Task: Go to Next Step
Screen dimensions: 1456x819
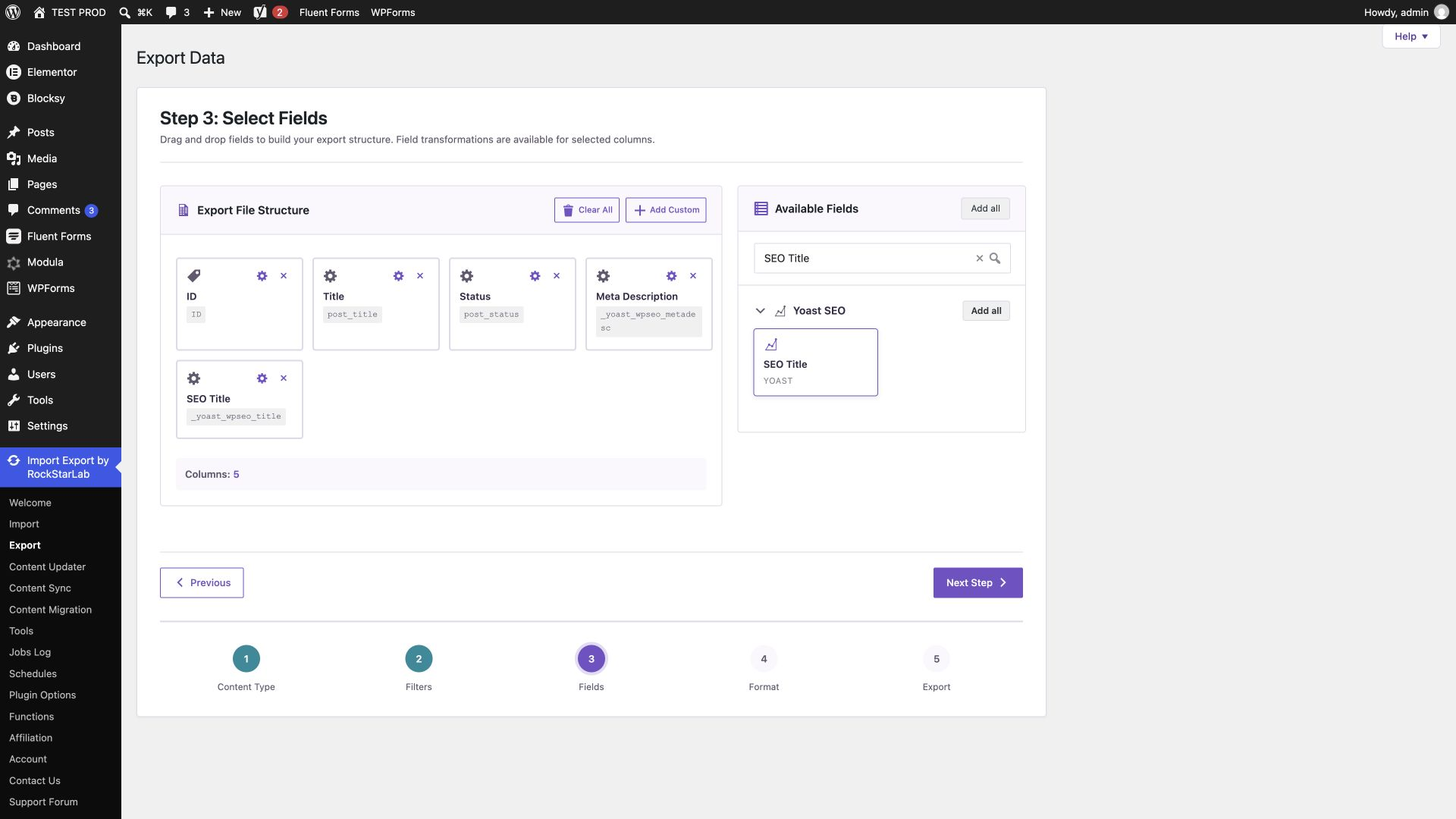Action: [977, 583]
